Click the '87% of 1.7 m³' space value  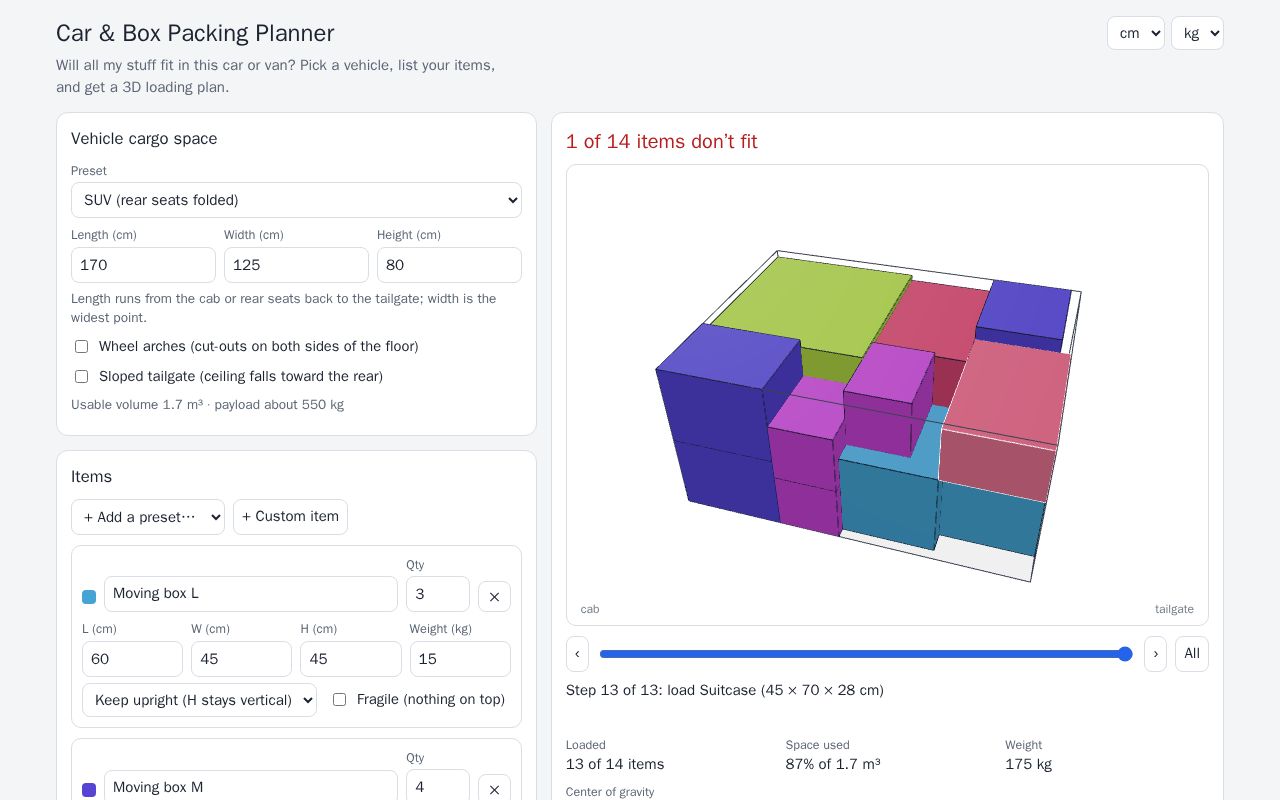(833, 764)
